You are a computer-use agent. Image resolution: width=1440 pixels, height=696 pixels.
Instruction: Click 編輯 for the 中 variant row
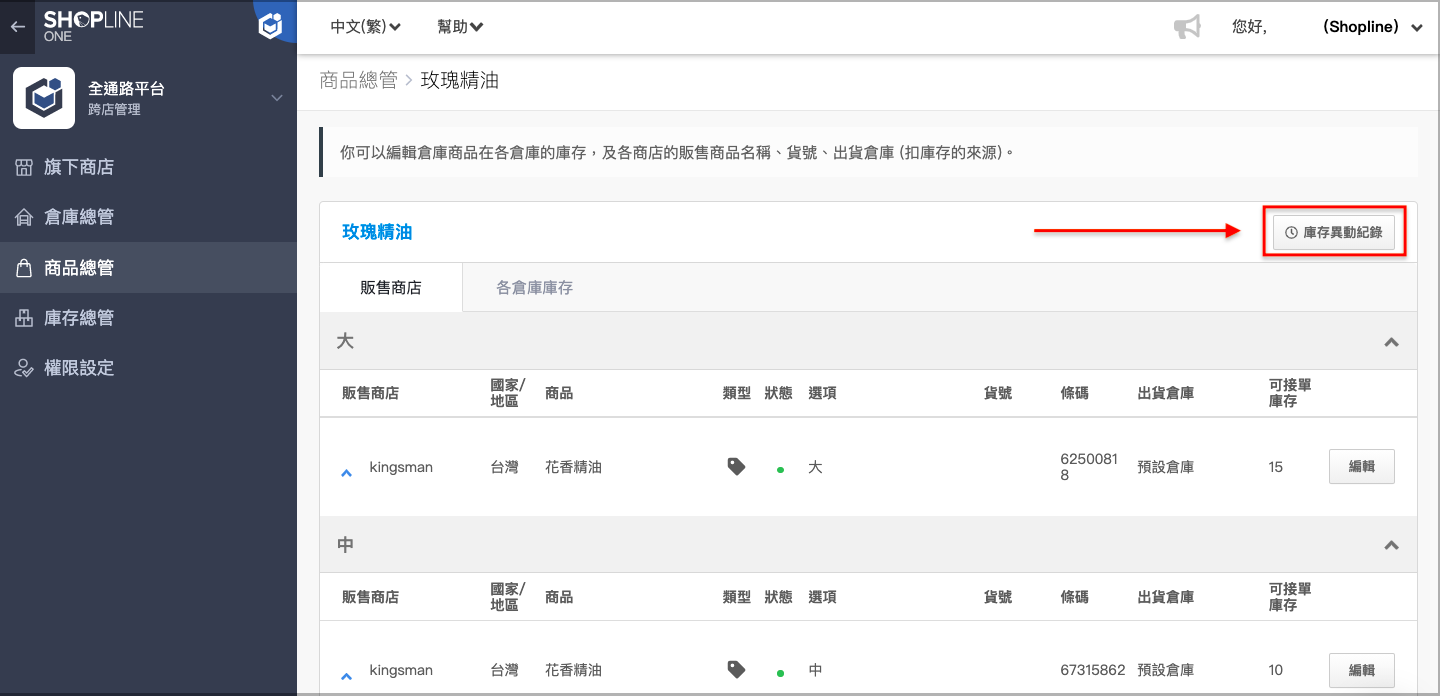(x=1361, y=671)
